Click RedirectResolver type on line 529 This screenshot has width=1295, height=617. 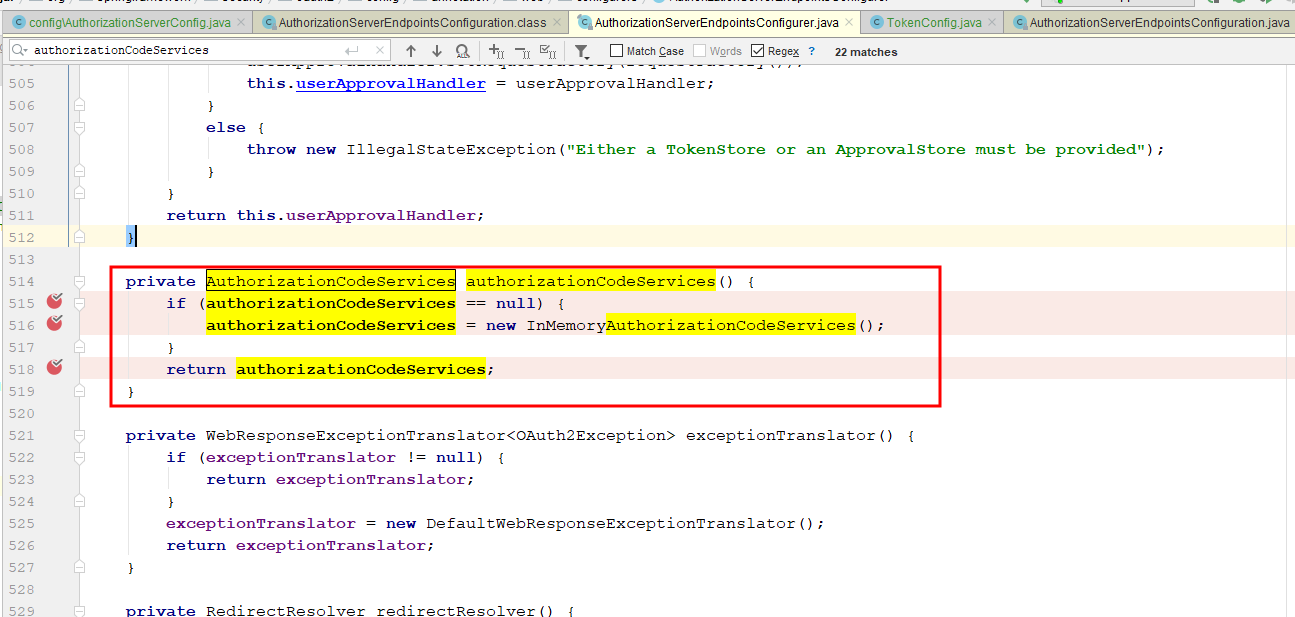click(x=286, y=611)
